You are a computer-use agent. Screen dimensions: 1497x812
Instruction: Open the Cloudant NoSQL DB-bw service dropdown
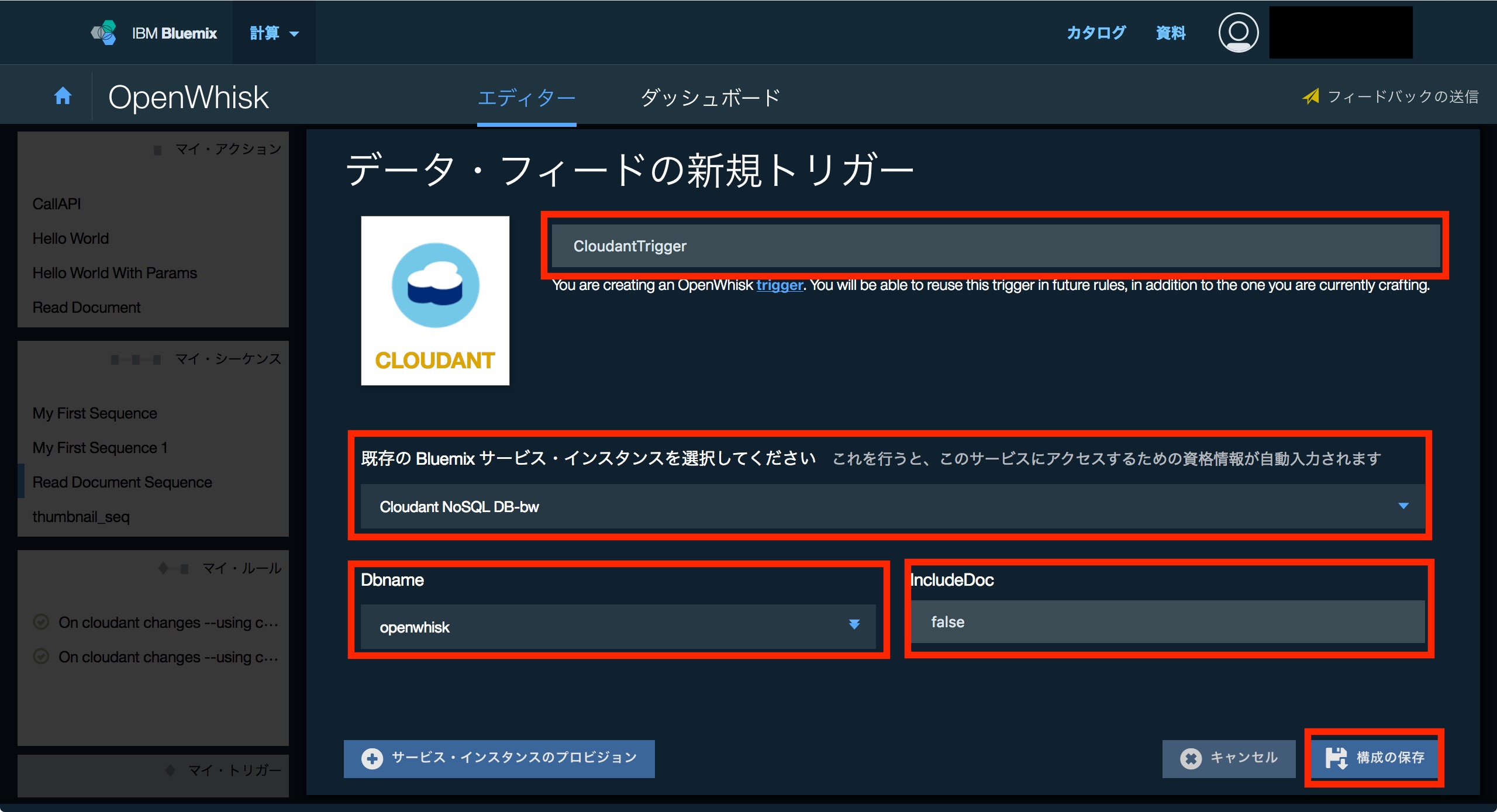(x=892, y=506)
